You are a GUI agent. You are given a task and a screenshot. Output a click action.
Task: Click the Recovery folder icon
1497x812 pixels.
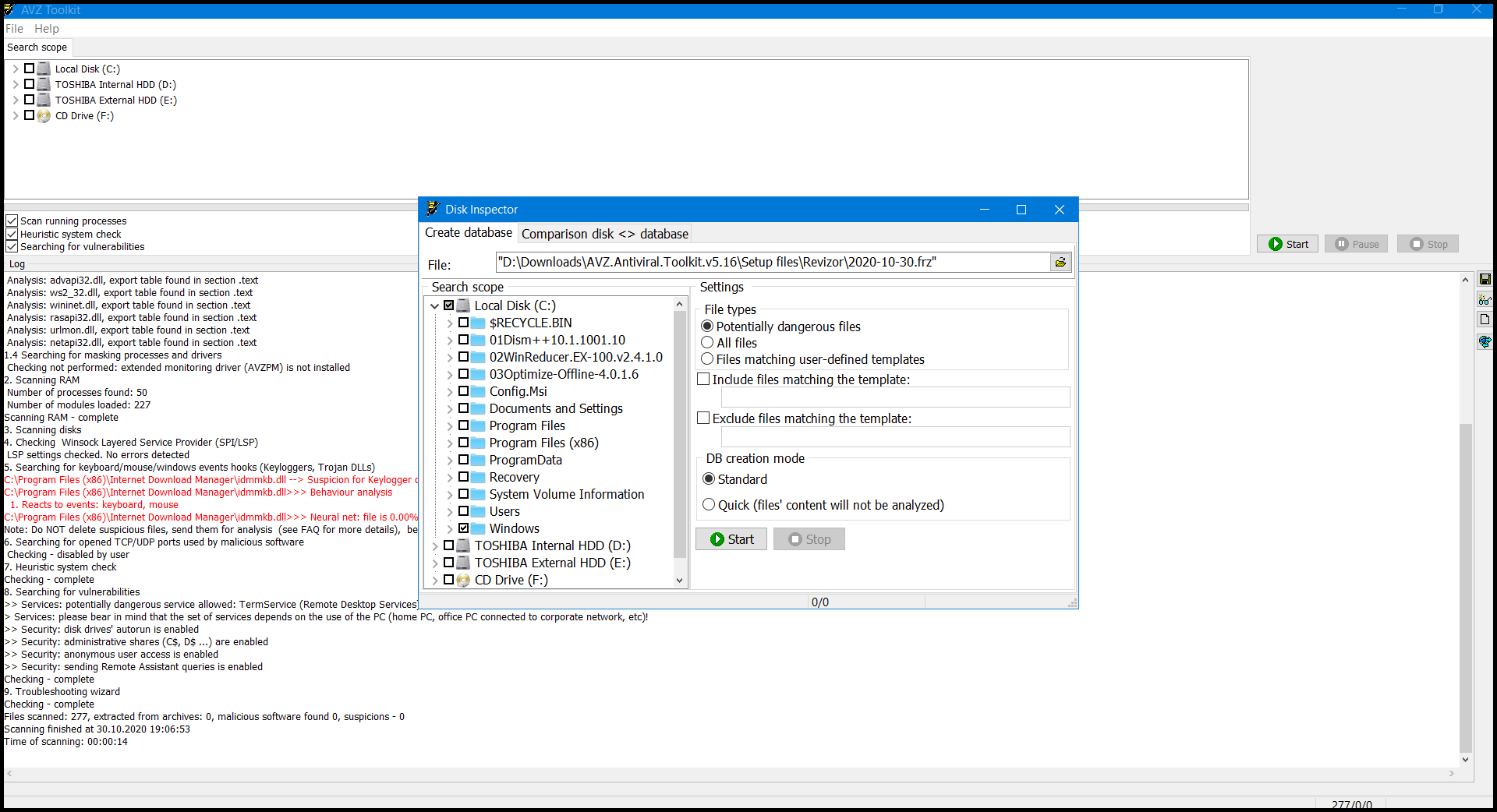478,477
